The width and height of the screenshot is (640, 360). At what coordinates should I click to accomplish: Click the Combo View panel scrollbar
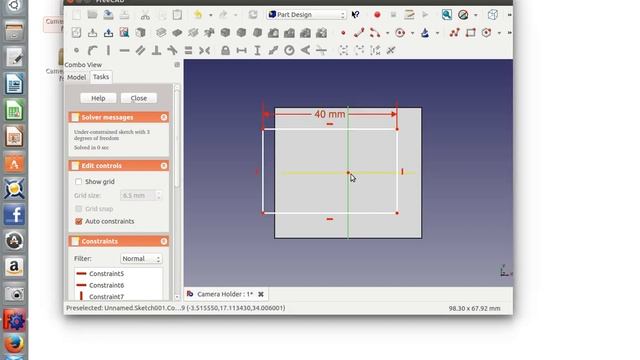click(177, 139)
